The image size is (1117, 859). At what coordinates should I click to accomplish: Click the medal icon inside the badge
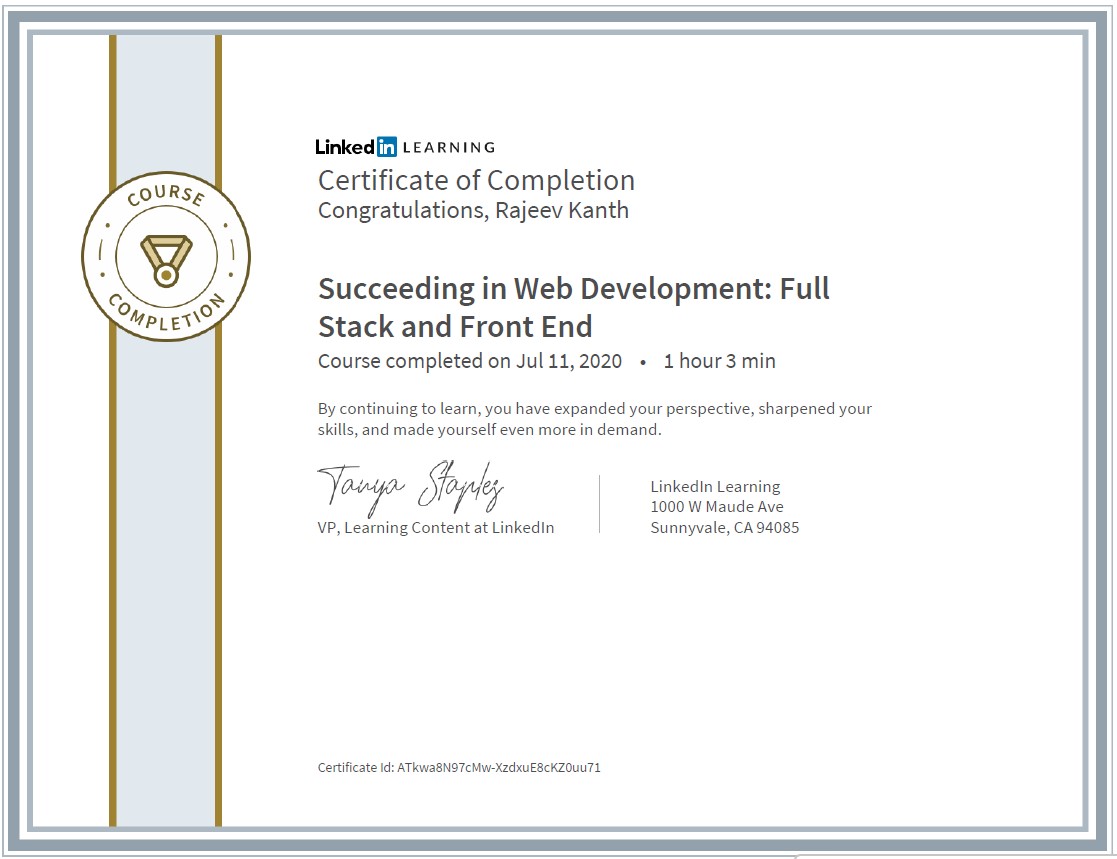coord(166,261)
